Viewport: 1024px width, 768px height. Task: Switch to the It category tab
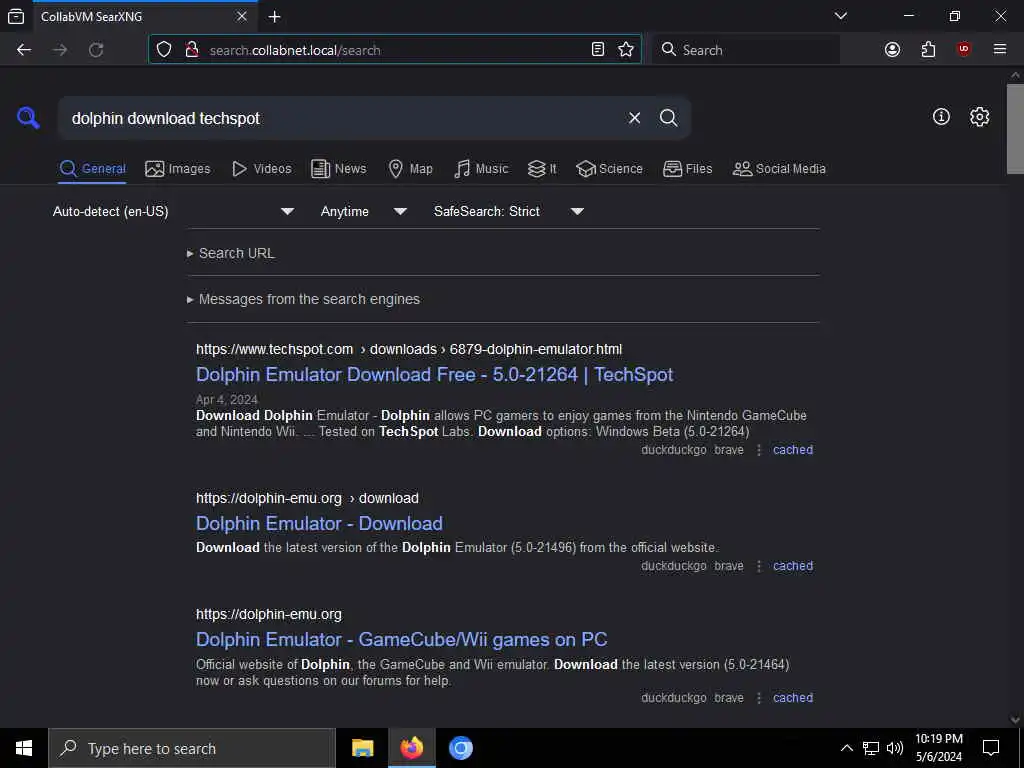click(x=542, y=168)
